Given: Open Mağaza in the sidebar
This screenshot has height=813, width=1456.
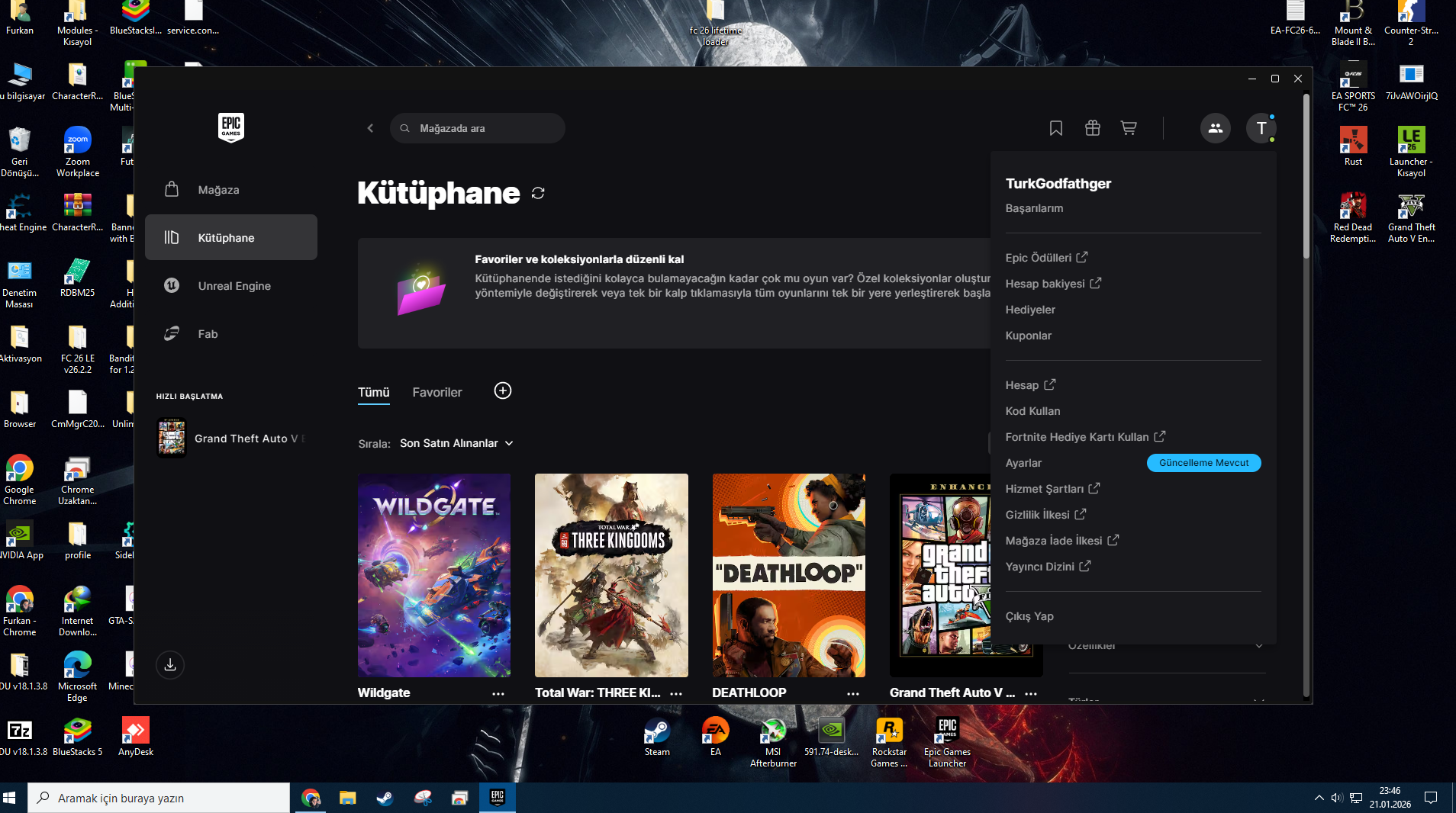Looking at the screenshot, I should point(231,190).
